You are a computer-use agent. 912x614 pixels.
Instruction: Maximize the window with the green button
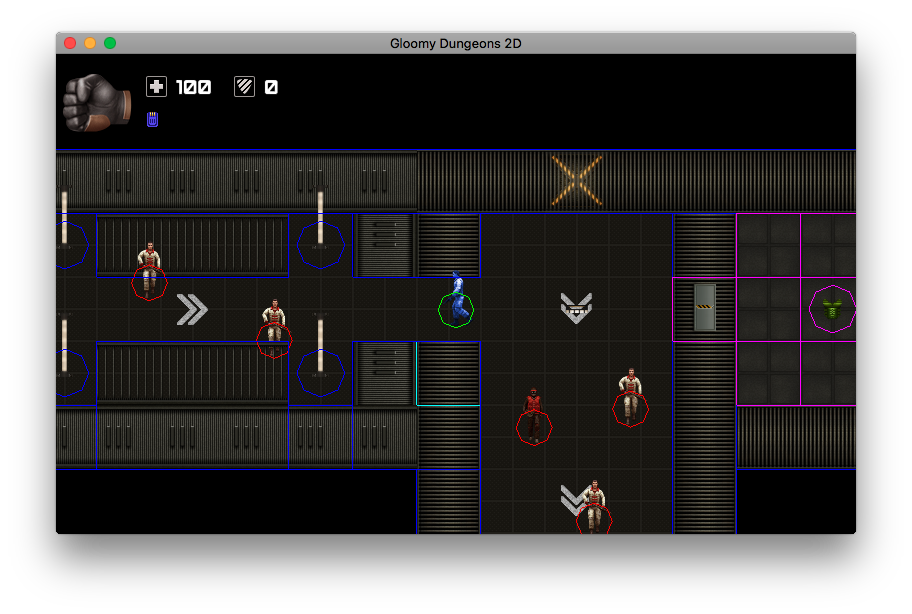(x=110, y=43)
